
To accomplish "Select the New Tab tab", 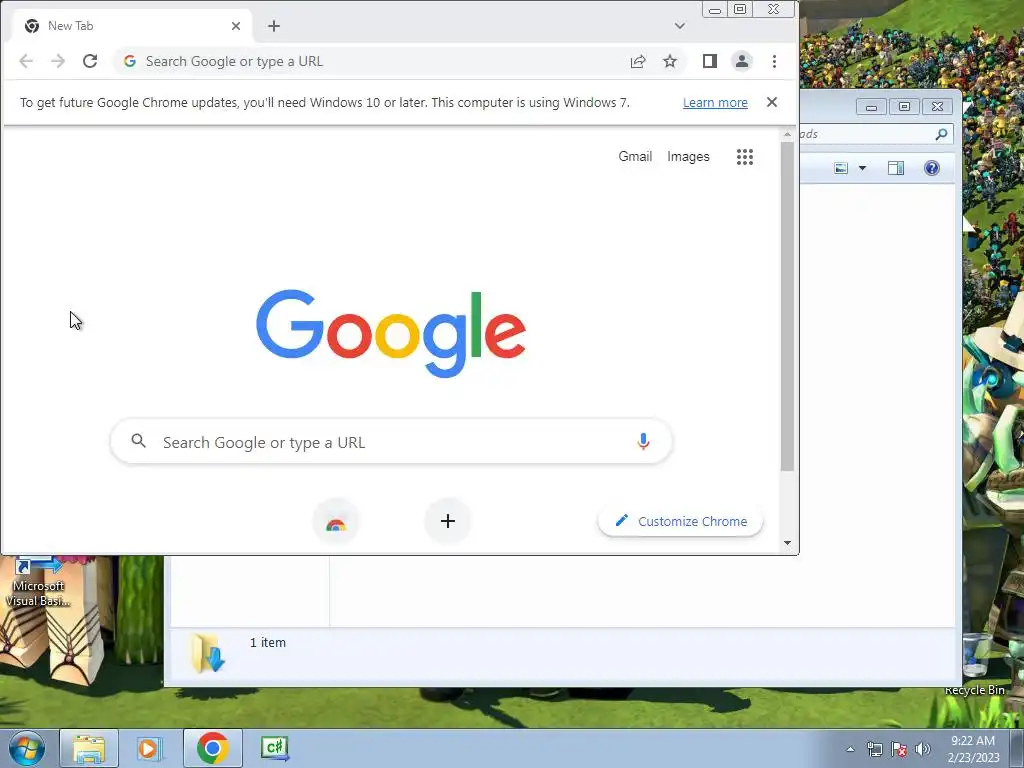I will point(131,26).
